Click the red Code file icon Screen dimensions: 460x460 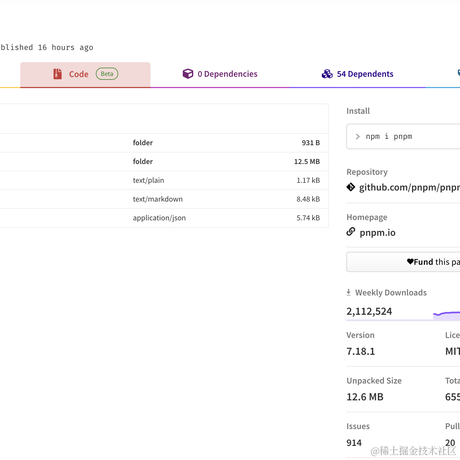58,74
